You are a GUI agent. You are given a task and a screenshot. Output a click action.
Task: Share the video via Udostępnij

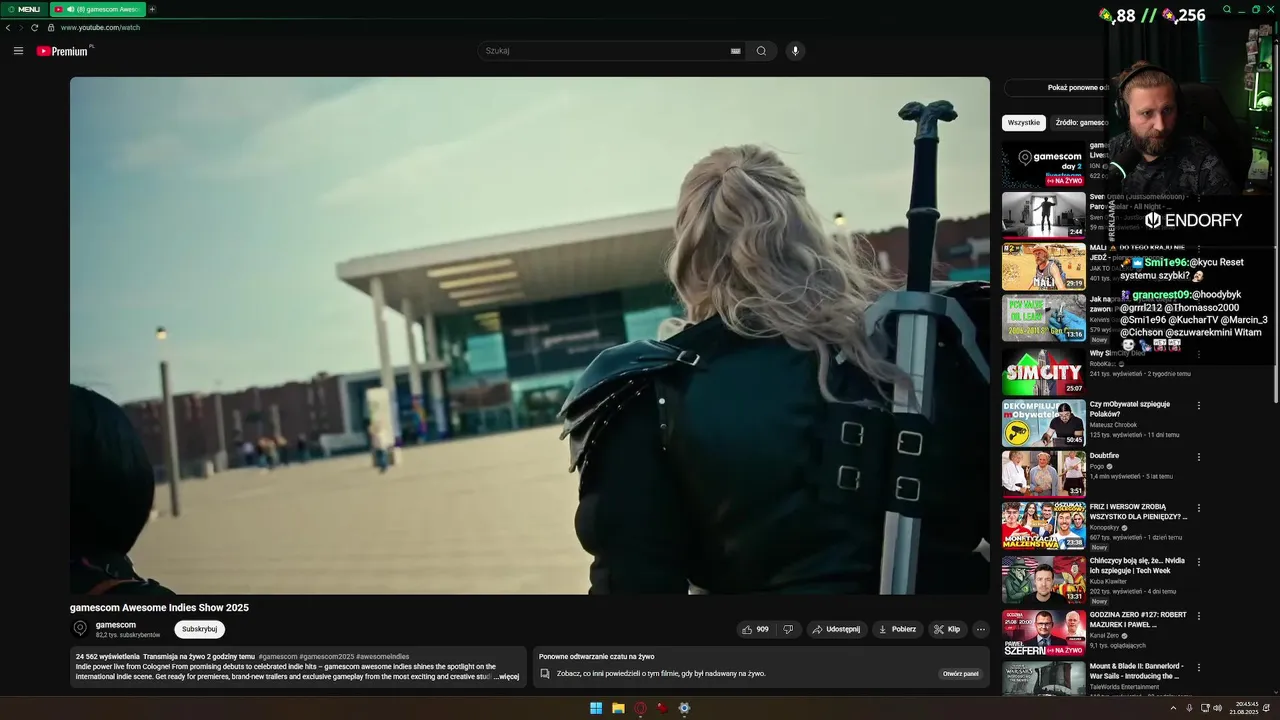(836, 629)
